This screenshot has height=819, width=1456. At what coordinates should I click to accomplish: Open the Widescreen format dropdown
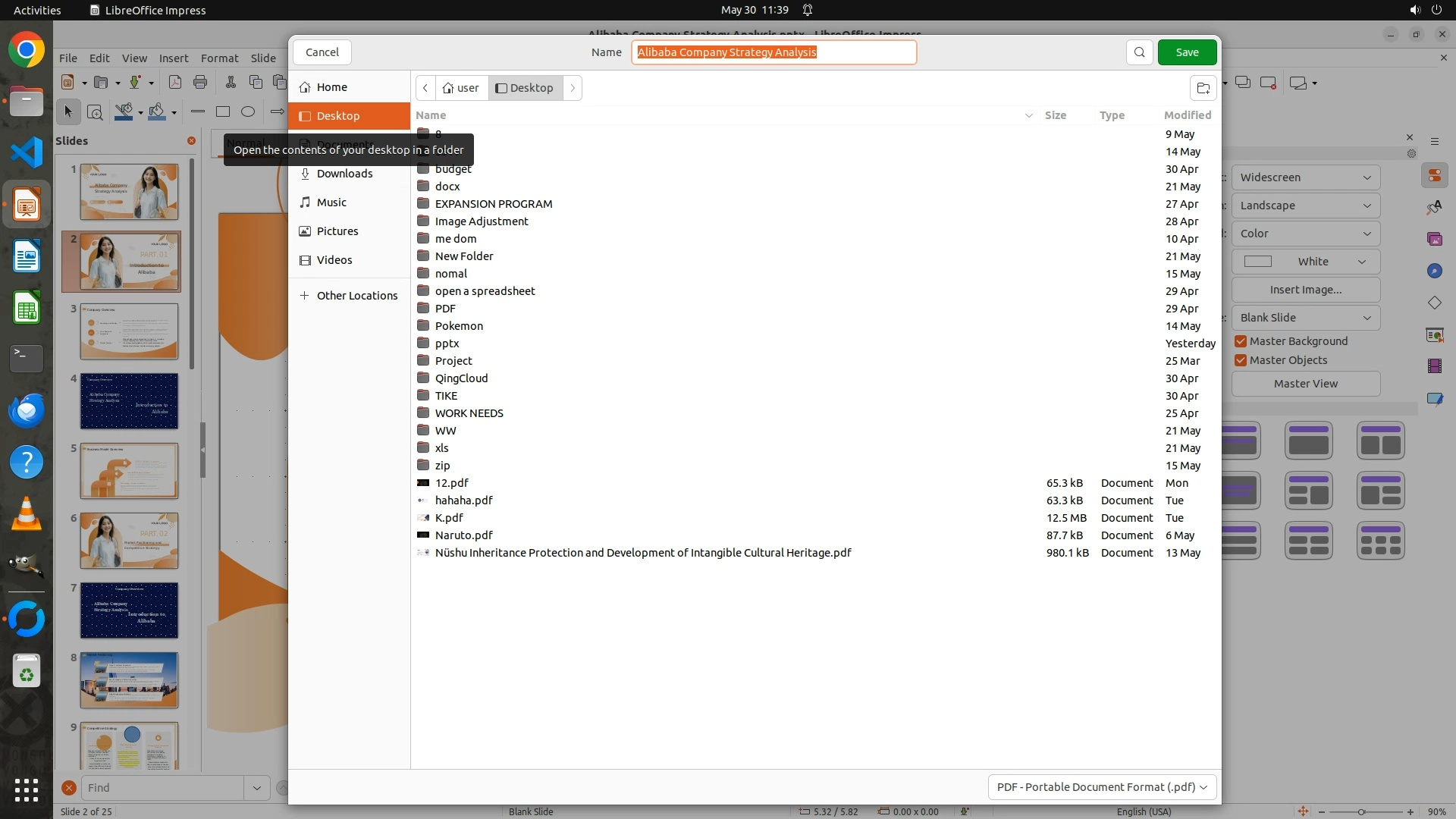[x=1305, y=177]
